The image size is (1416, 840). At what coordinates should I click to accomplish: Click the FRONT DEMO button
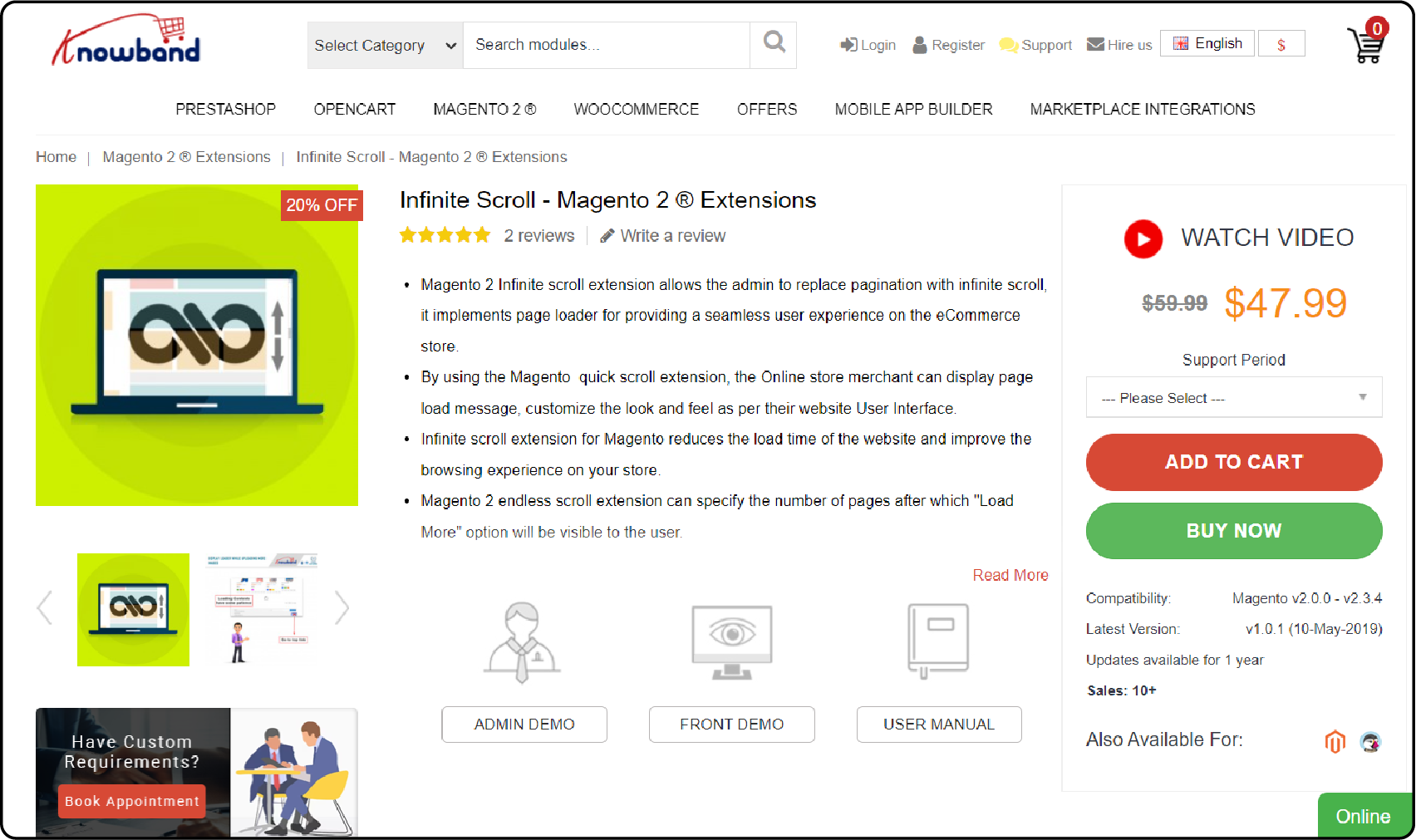click(732, 725)
